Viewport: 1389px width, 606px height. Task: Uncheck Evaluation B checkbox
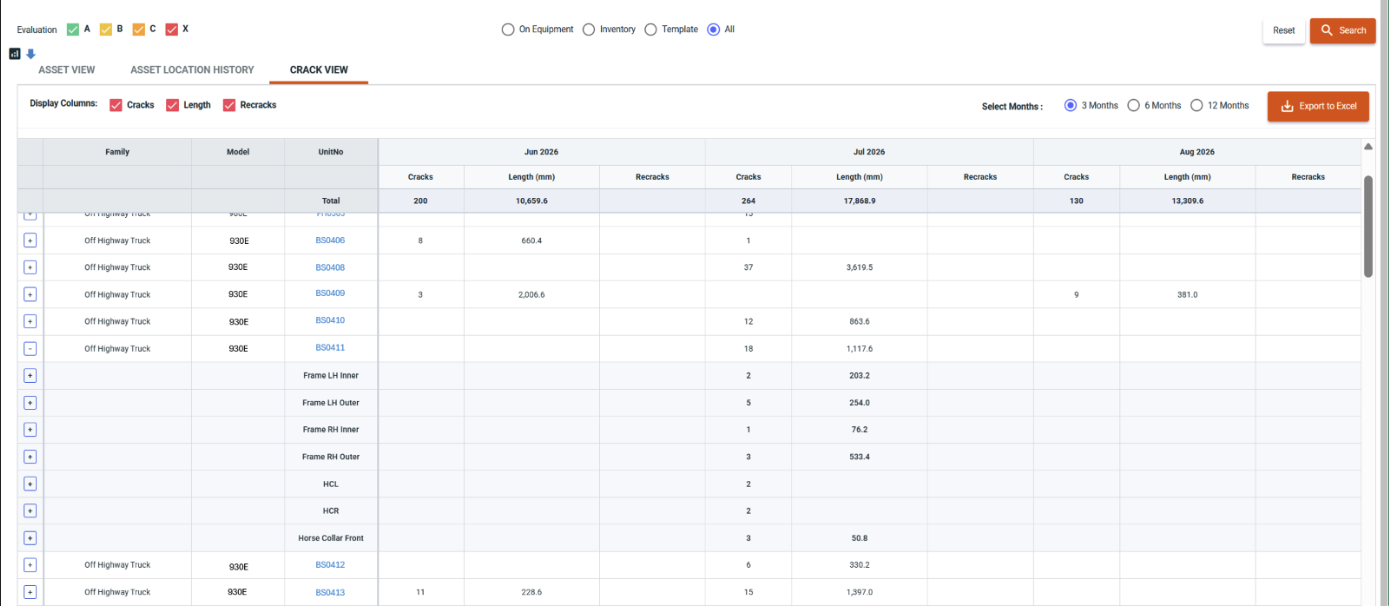106,29
